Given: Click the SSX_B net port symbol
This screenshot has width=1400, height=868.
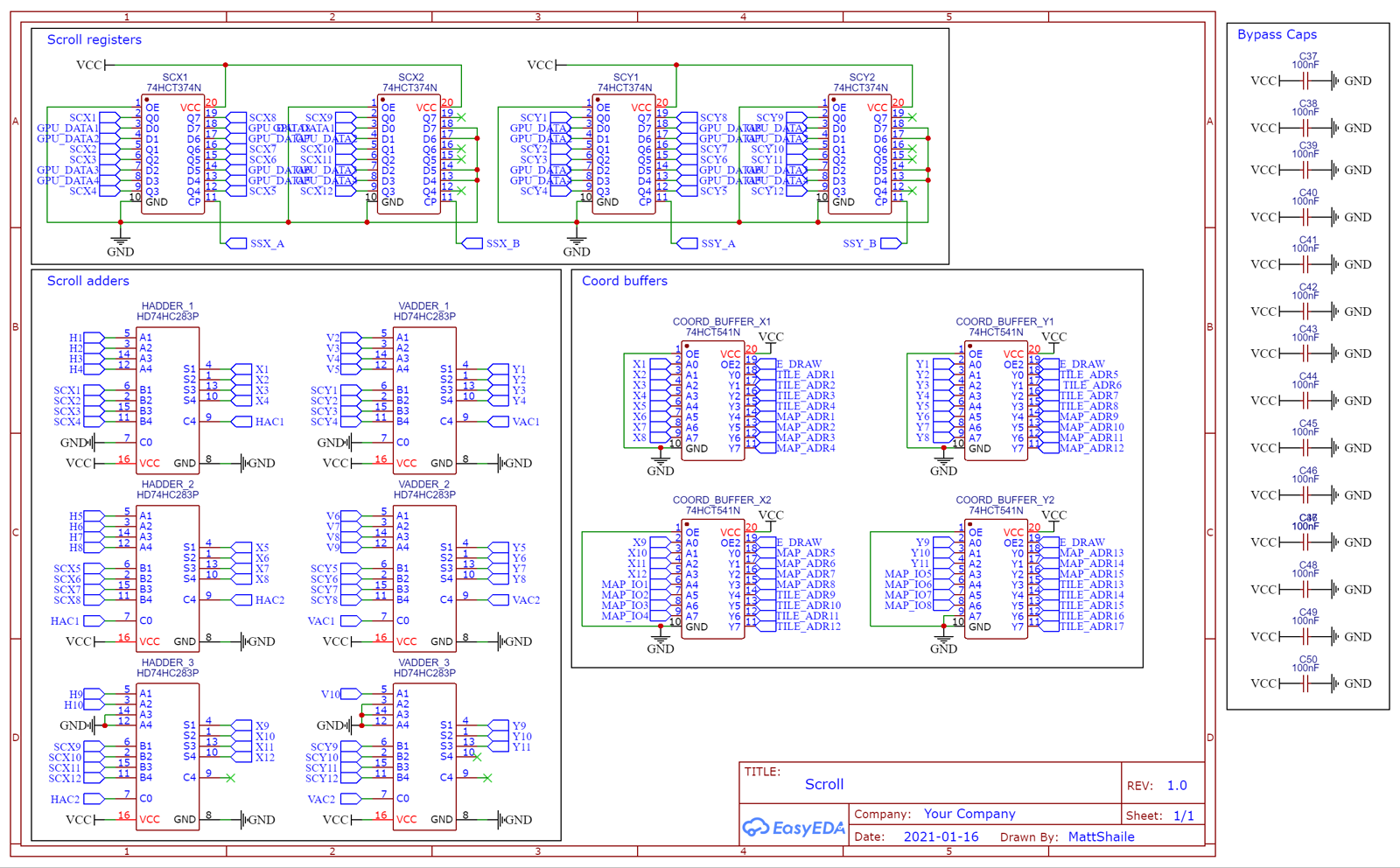Looking at the screenshot, I should click(472, 243).
